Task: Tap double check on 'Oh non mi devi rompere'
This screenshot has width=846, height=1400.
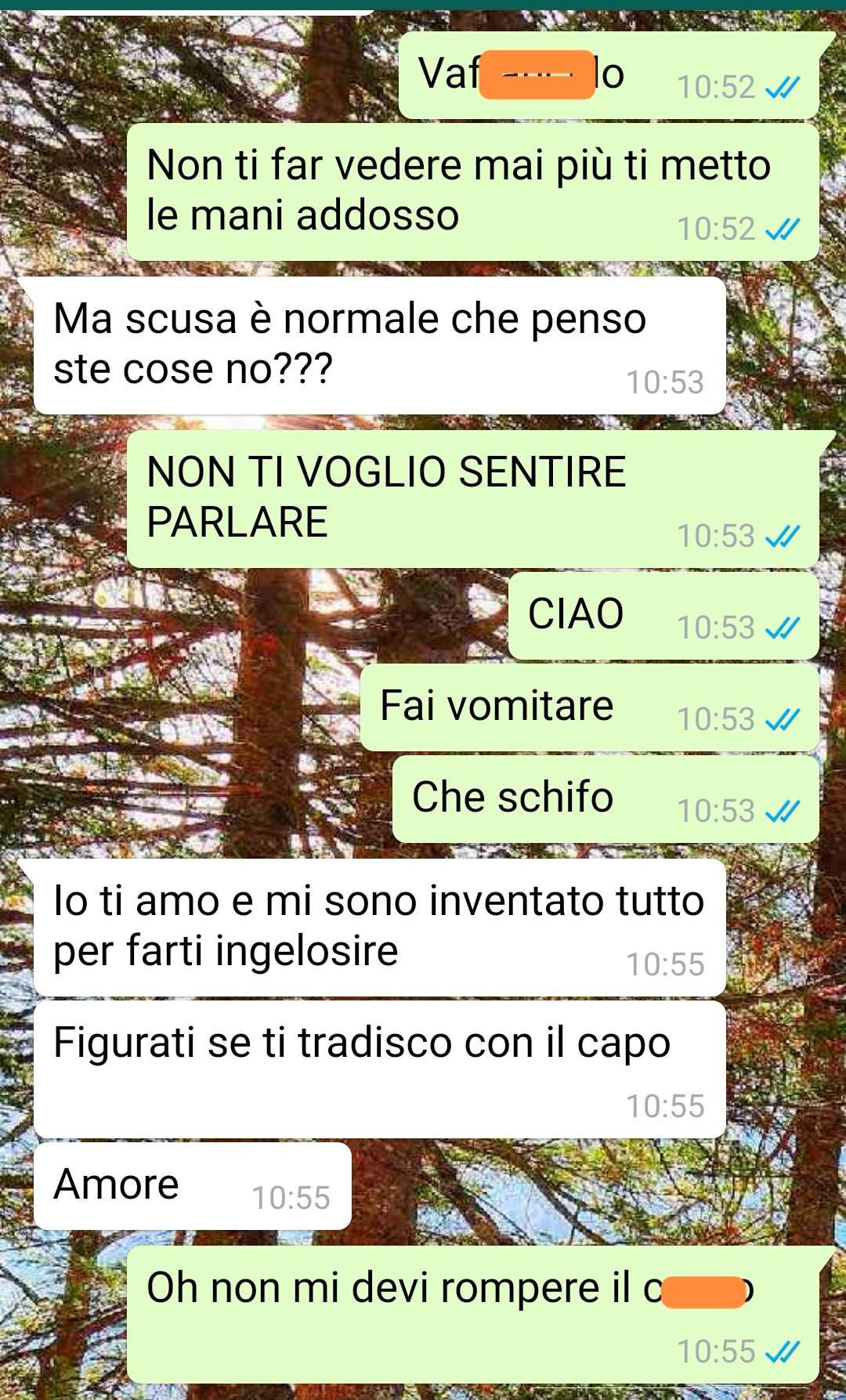Action: (x=782, y=1351)
